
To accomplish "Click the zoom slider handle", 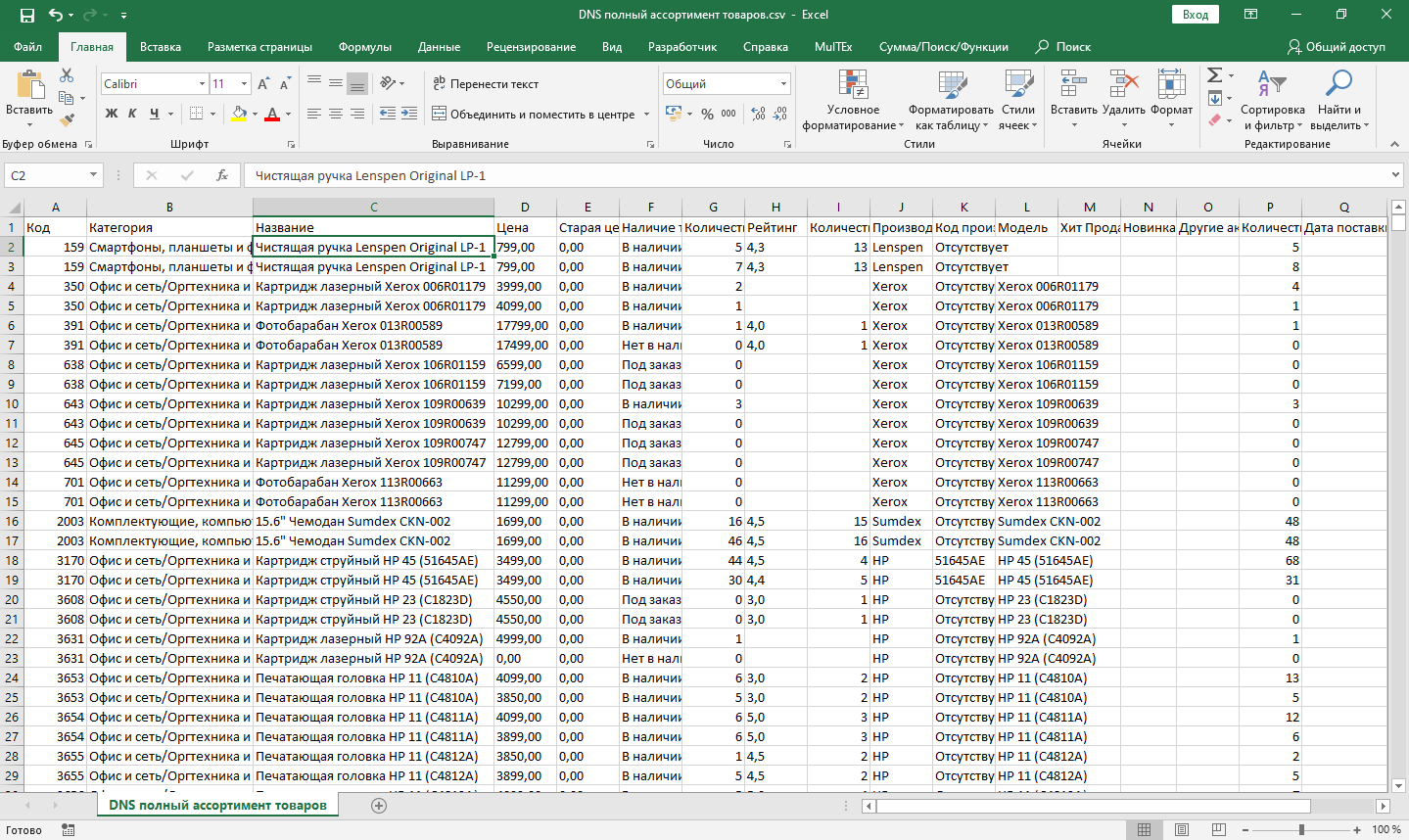I will pyautogui.click(x=1301, y=829).
